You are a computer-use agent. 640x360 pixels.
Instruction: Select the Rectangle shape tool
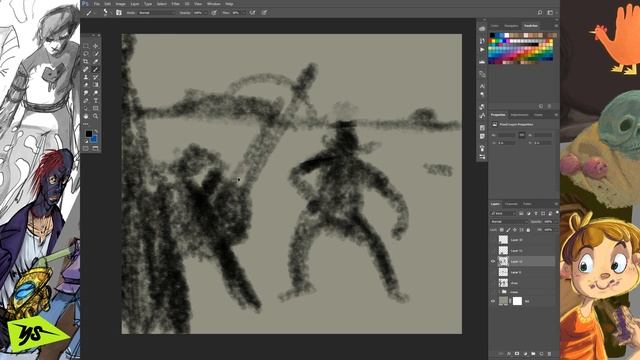(96, 108)
